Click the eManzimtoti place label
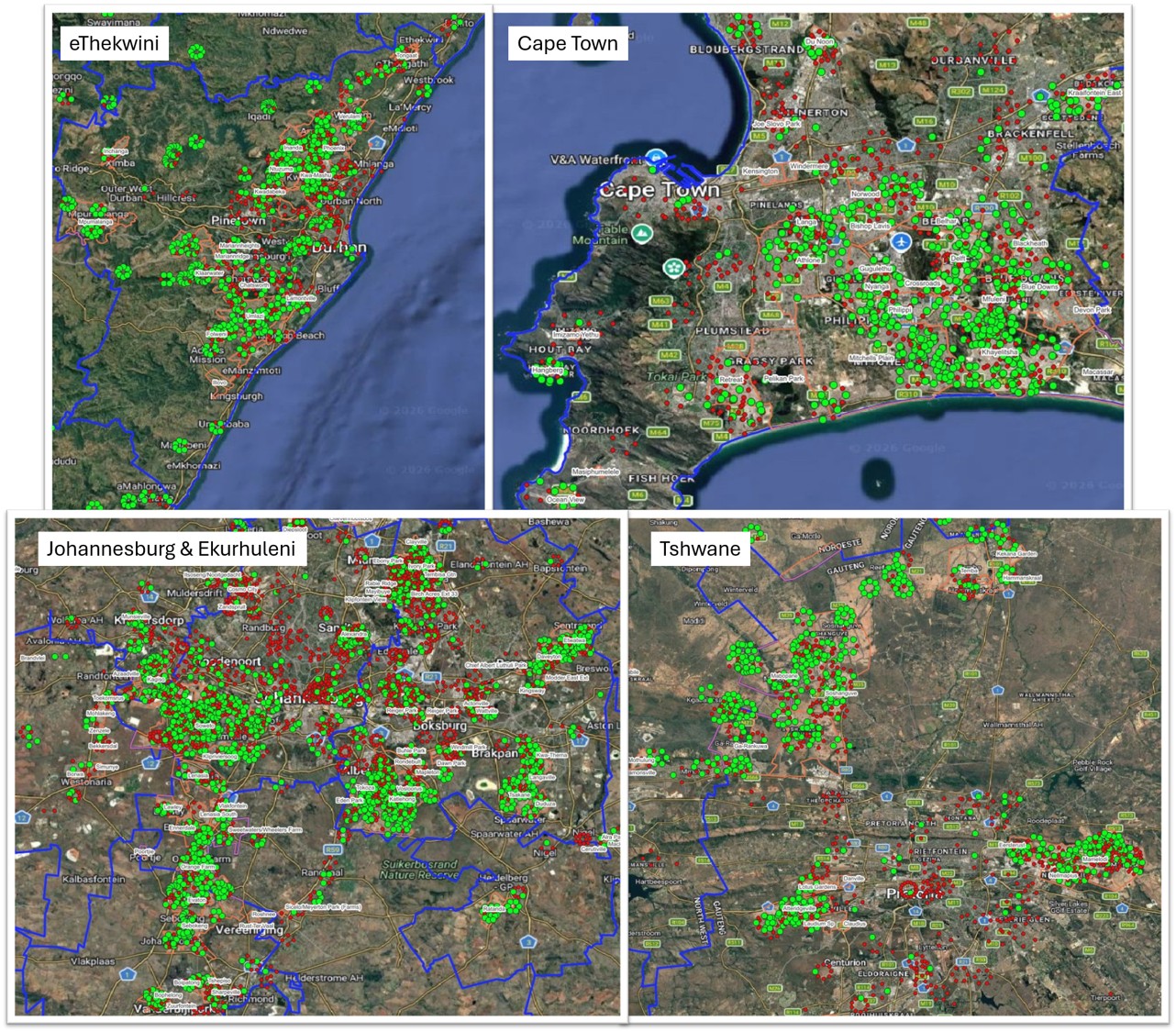This screenshot has height=1032, width=1176. (x=251, y=371)
